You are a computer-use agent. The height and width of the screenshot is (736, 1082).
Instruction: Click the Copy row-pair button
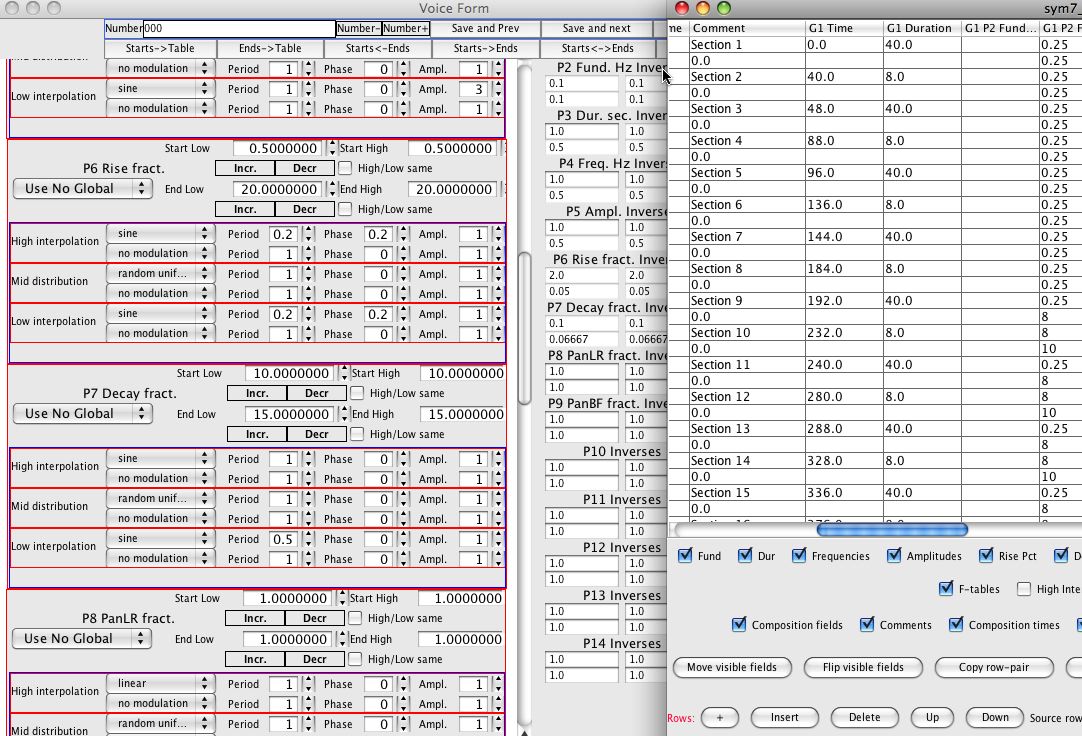[x=994, y=667]
